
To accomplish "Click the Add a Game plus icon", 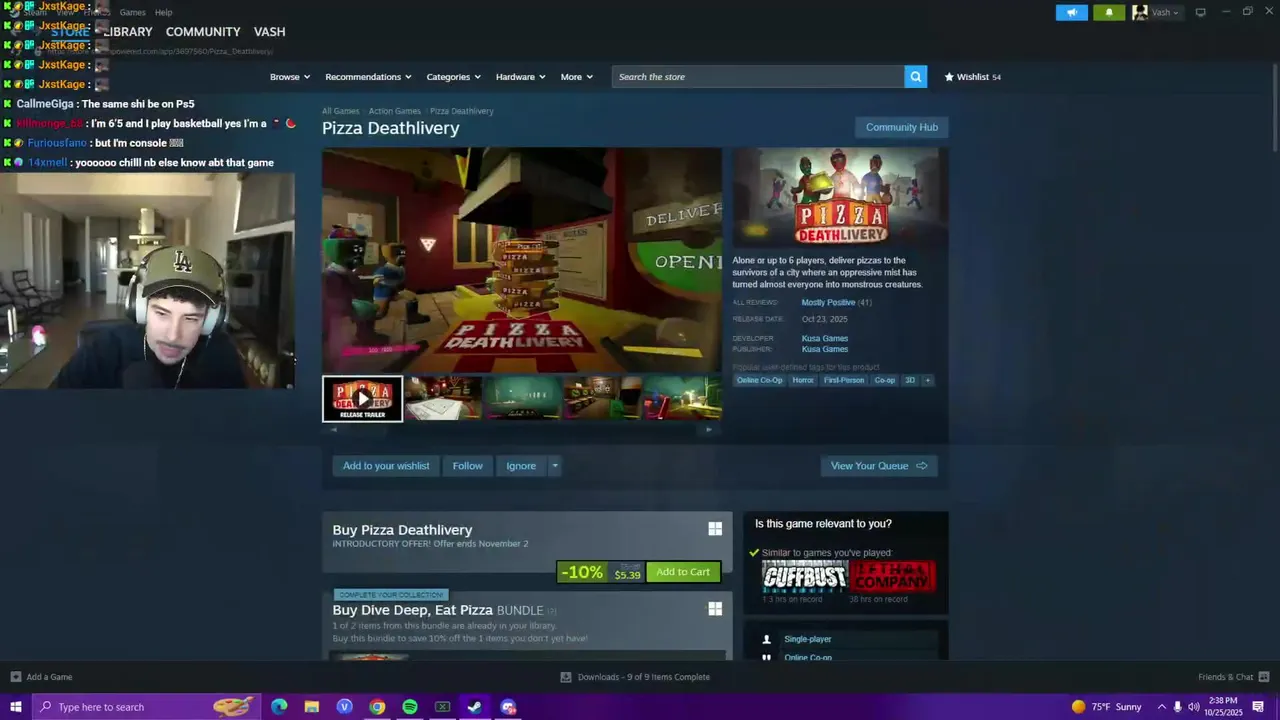I will coord(15,677).
